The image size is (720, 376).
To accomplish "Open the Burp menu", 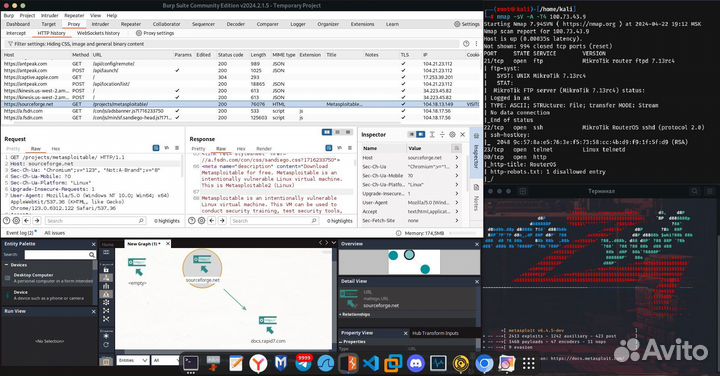I will coord(9,15).
